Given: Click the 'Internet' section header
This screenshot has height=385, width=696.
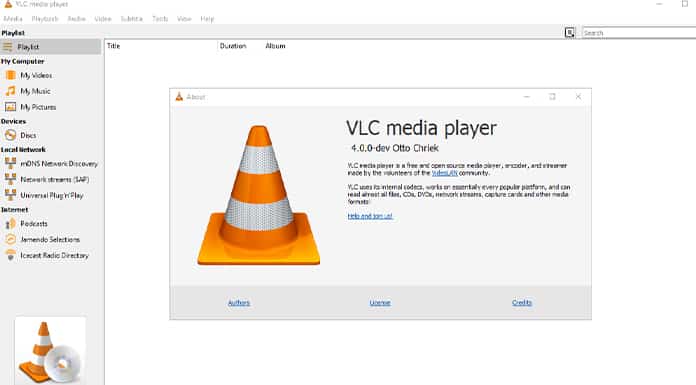Looking at the screenshot, I should (x=15, y=210).
